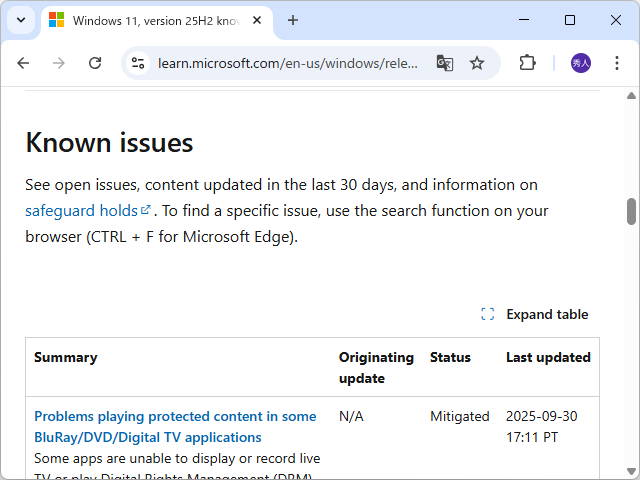This screenshot has height=480, width=640.
Task: Reload the page with refresh icon
Action: point(95,63)
